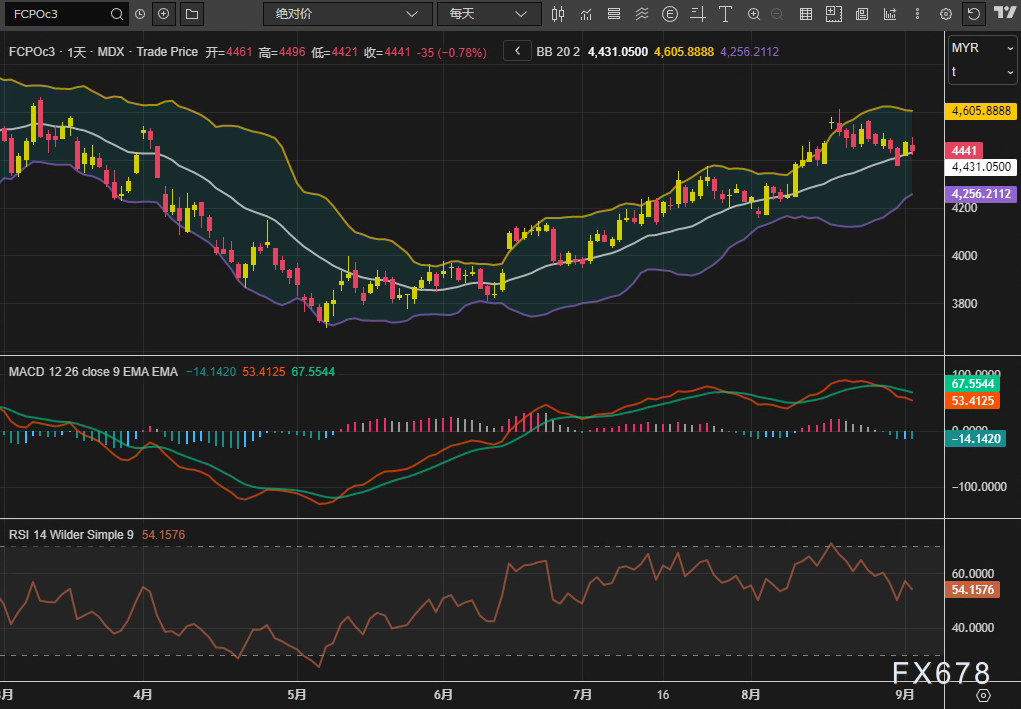Open the text annotation T tool
1021x709 pixels.
pyautogui.click(x=725, y=14)
